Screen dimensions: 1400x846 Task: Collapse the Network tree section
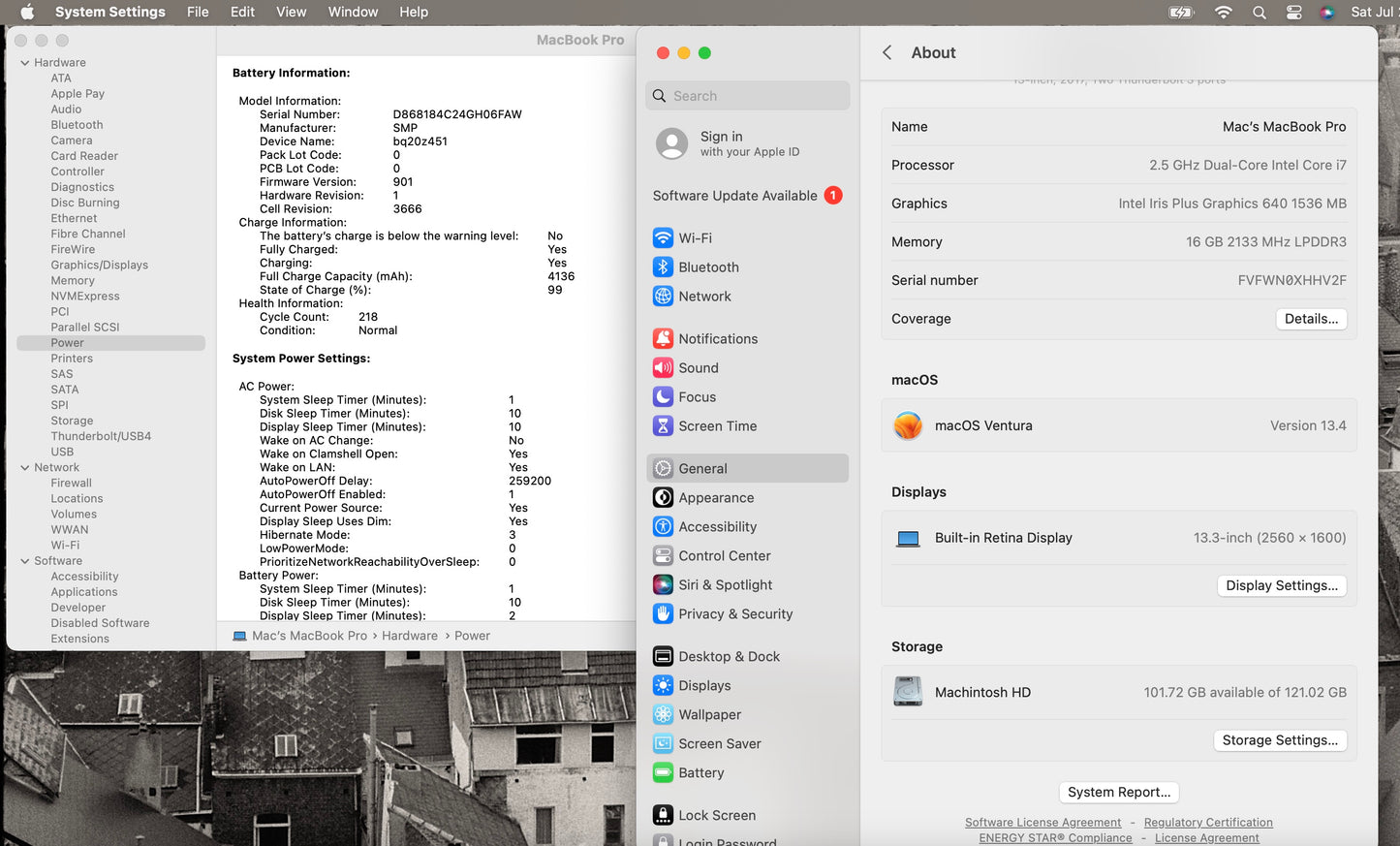pyautogui.click(x=24, y=468)
